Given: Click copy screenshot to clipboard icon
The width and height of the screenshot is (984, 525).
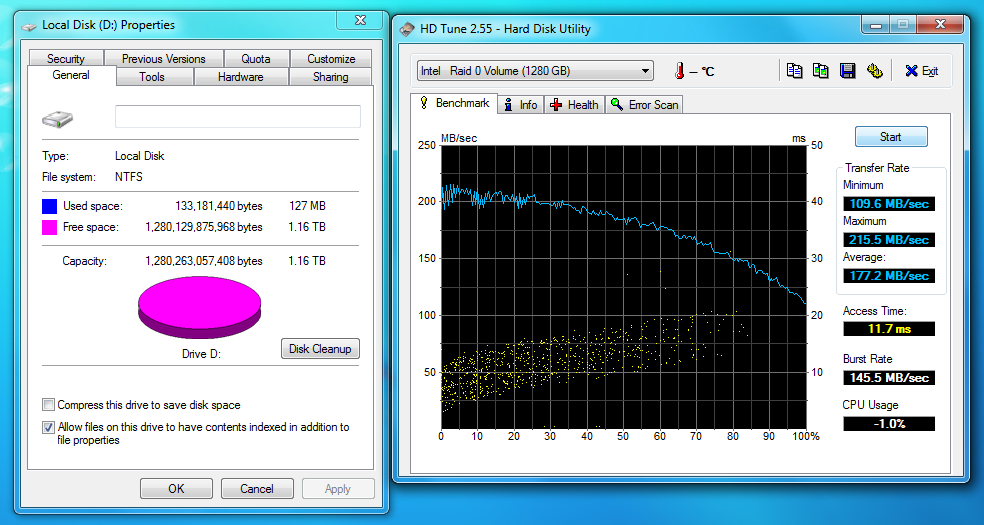Looking at the screenshot, I should (x=821, y=71).
